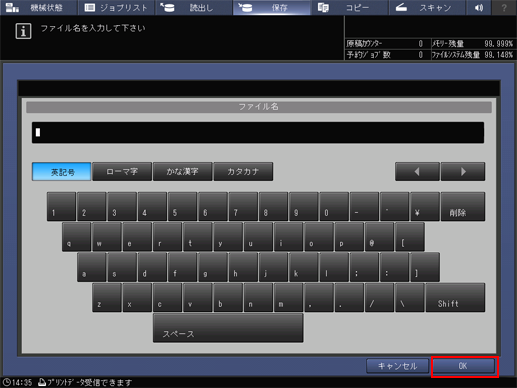Tap the [ open bracket key
517x388 pixels.
pyautogui.click(x=410, y=237)
